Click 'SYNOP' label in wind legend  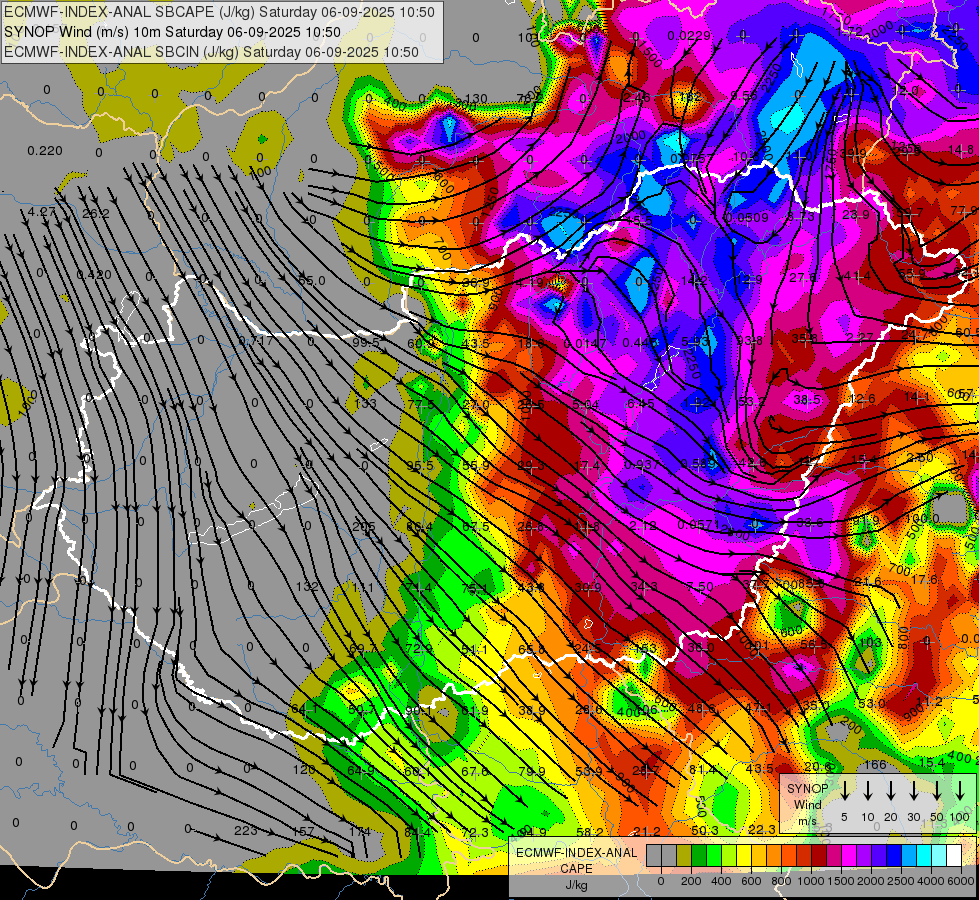[807, 788]
